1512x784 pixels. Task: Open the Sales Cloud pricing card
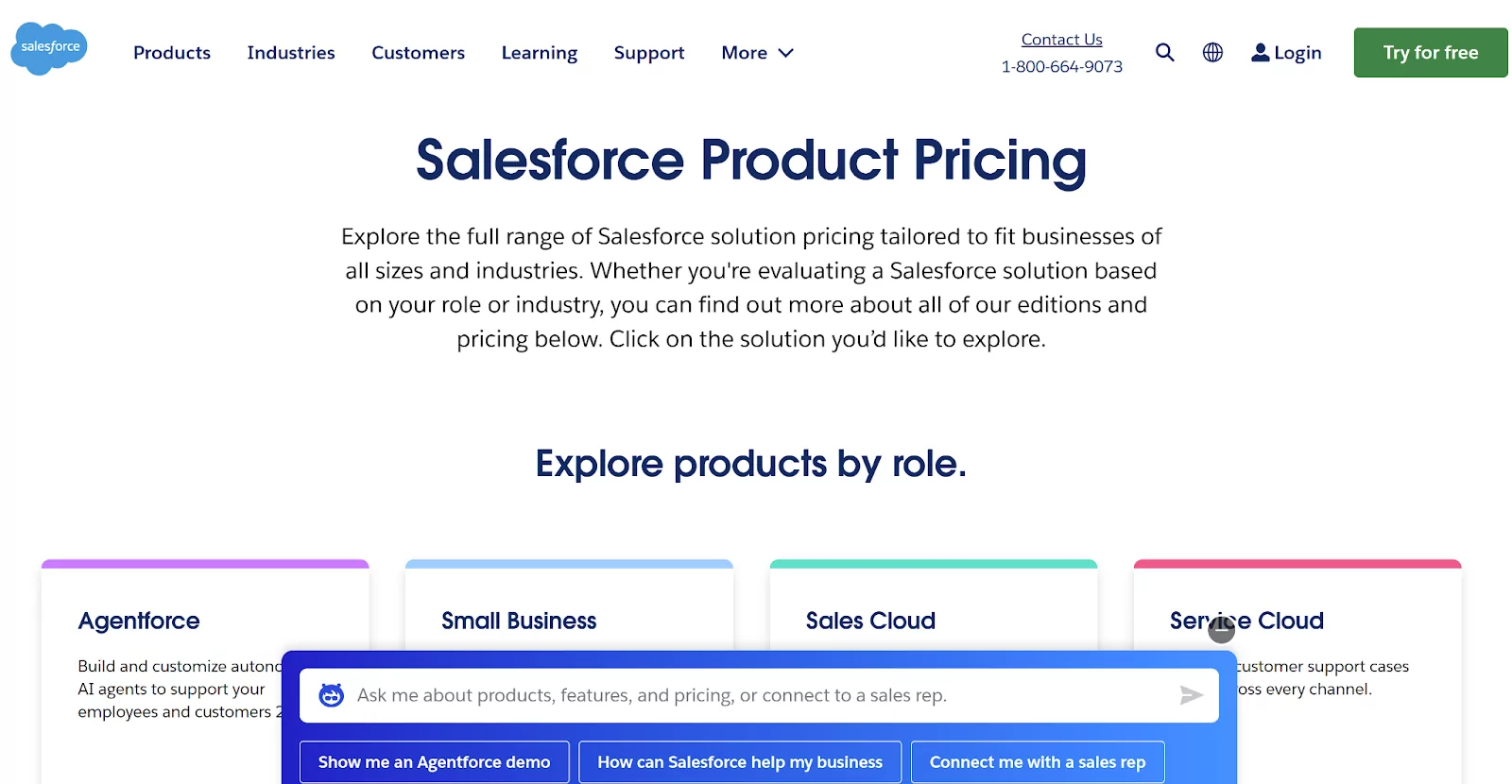coord(870,621)
